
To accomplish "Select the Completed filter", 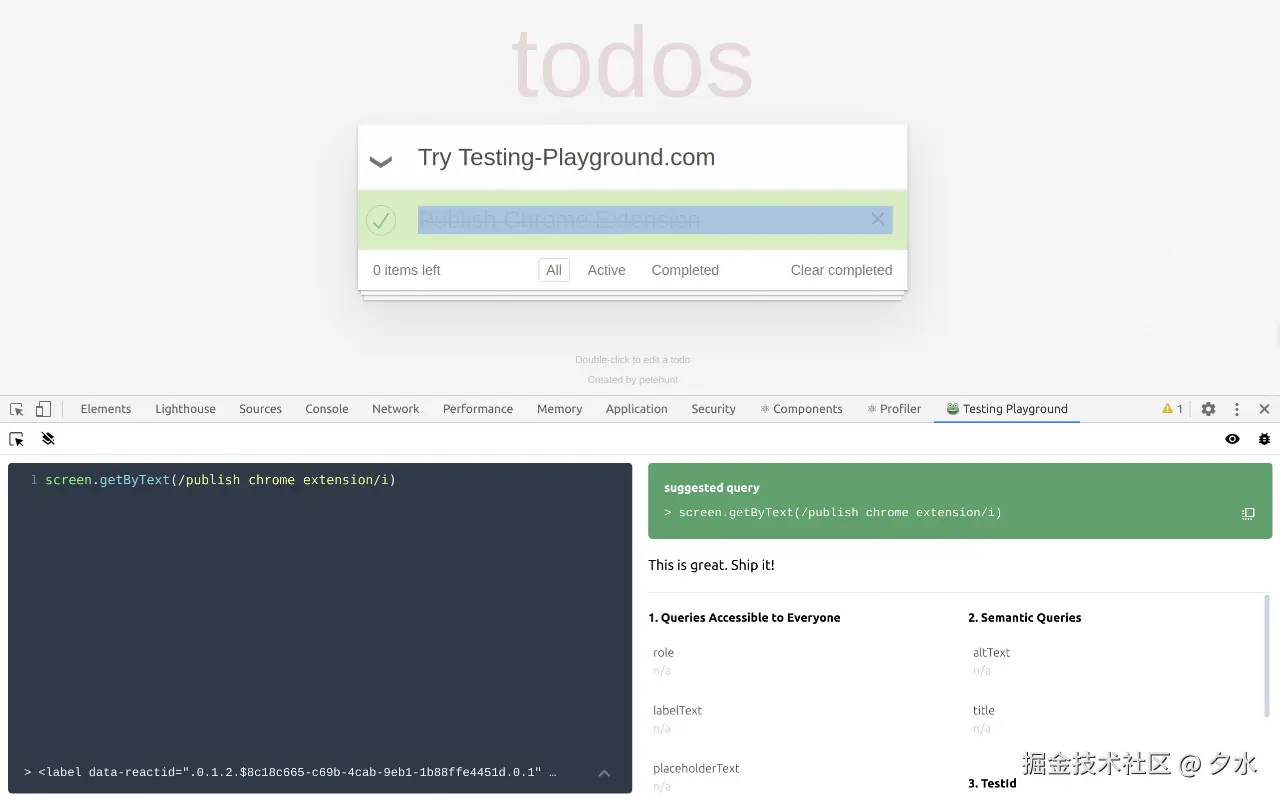I will pyautogui.click(x=685, y=270).
